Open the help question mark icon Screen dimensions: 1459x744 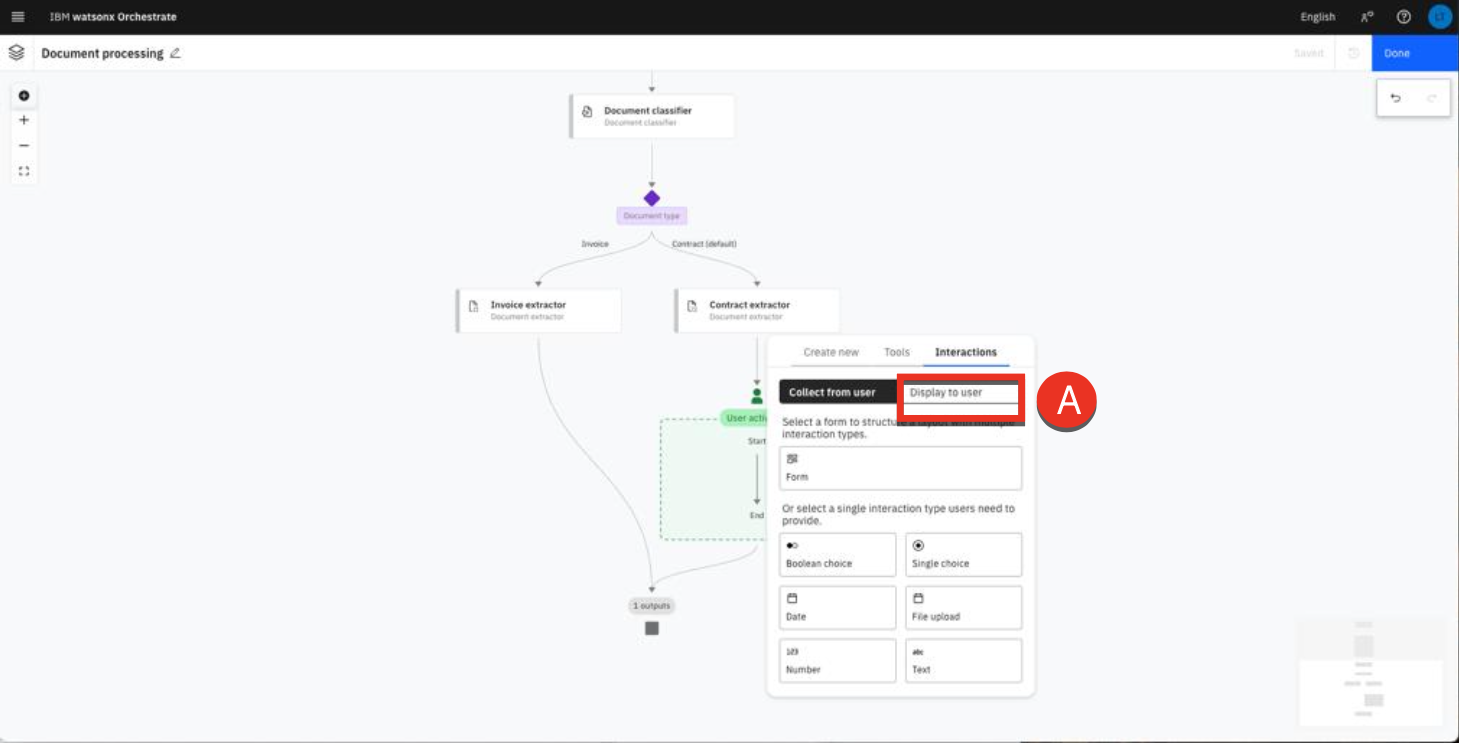[1403, 17]
